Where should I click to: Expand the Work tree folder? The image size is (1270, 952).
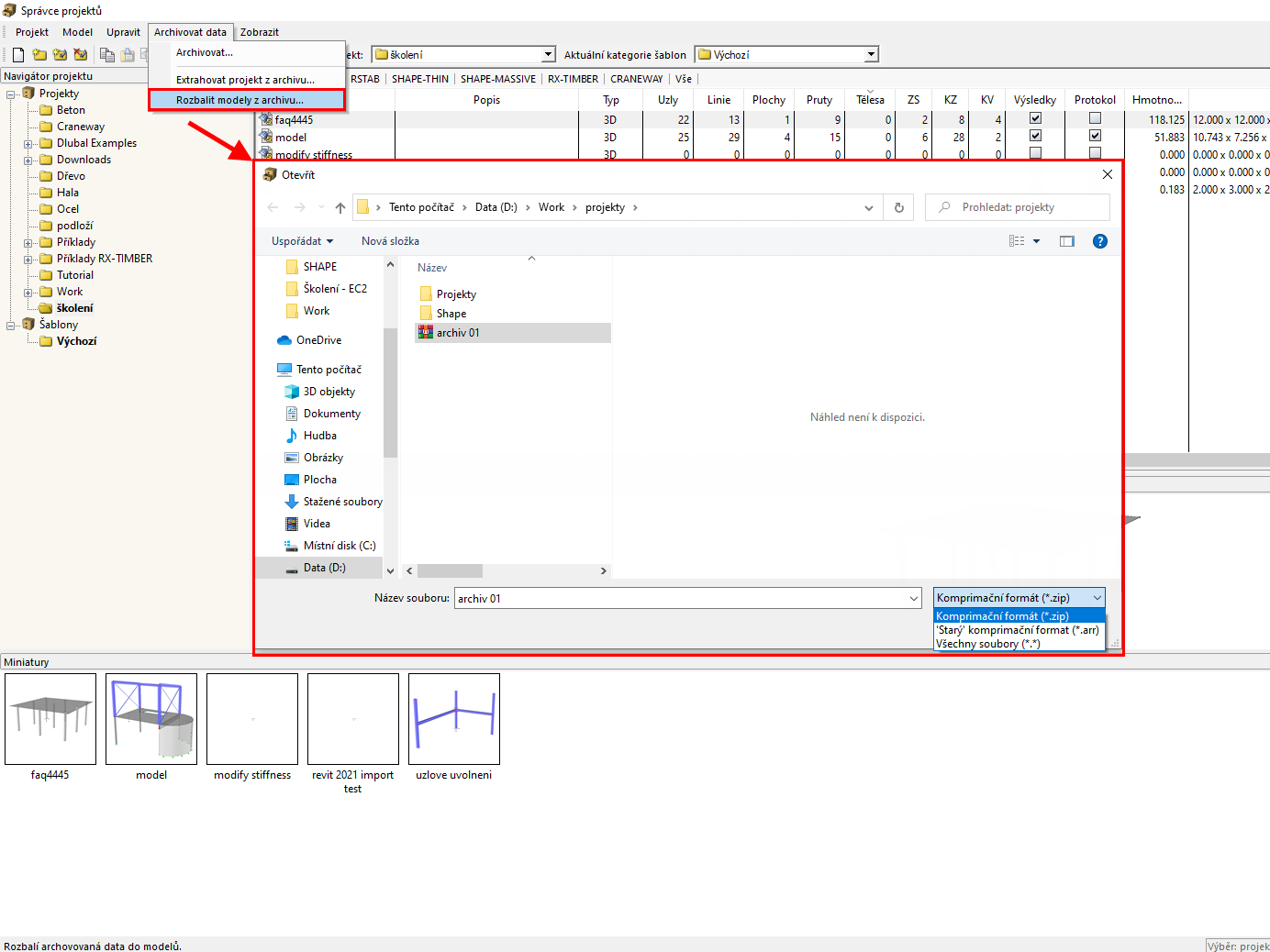coord(28,293)
